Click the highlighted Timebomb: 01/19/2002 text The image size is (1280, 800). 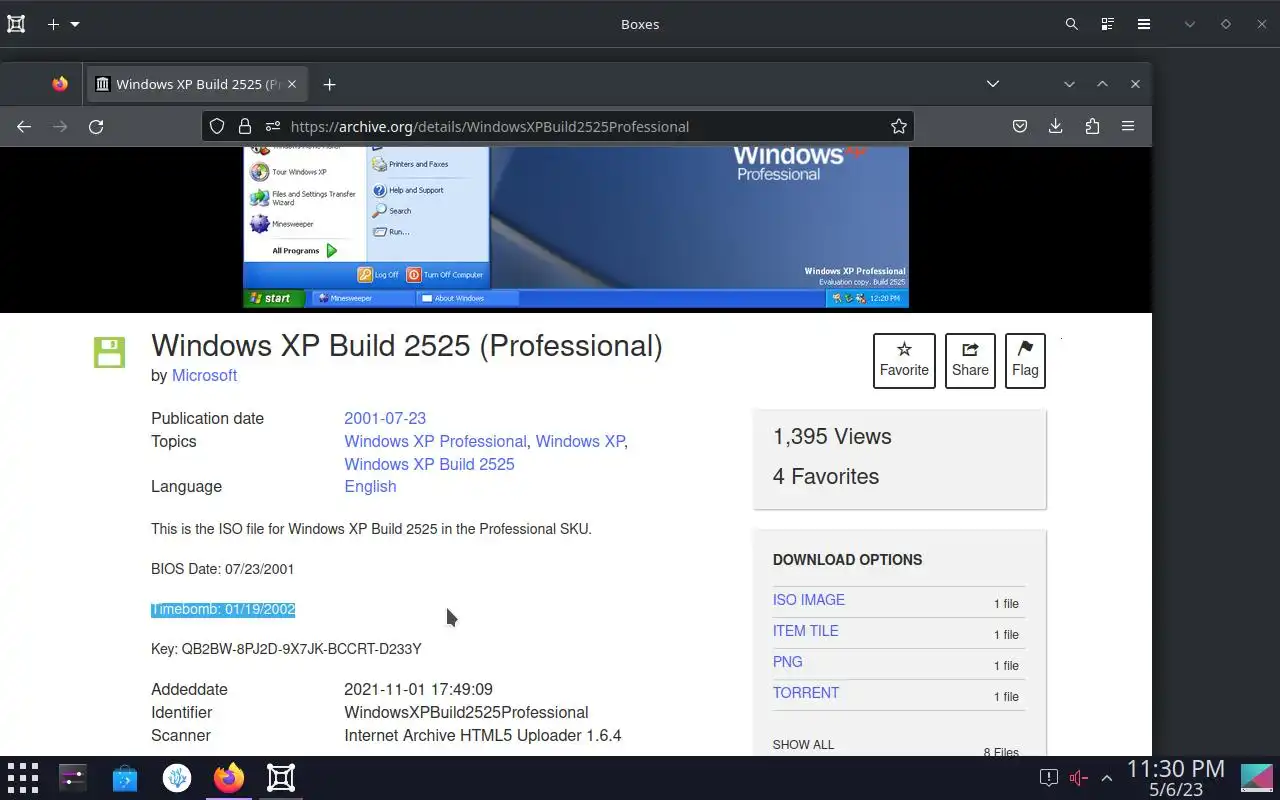(223, 609)
